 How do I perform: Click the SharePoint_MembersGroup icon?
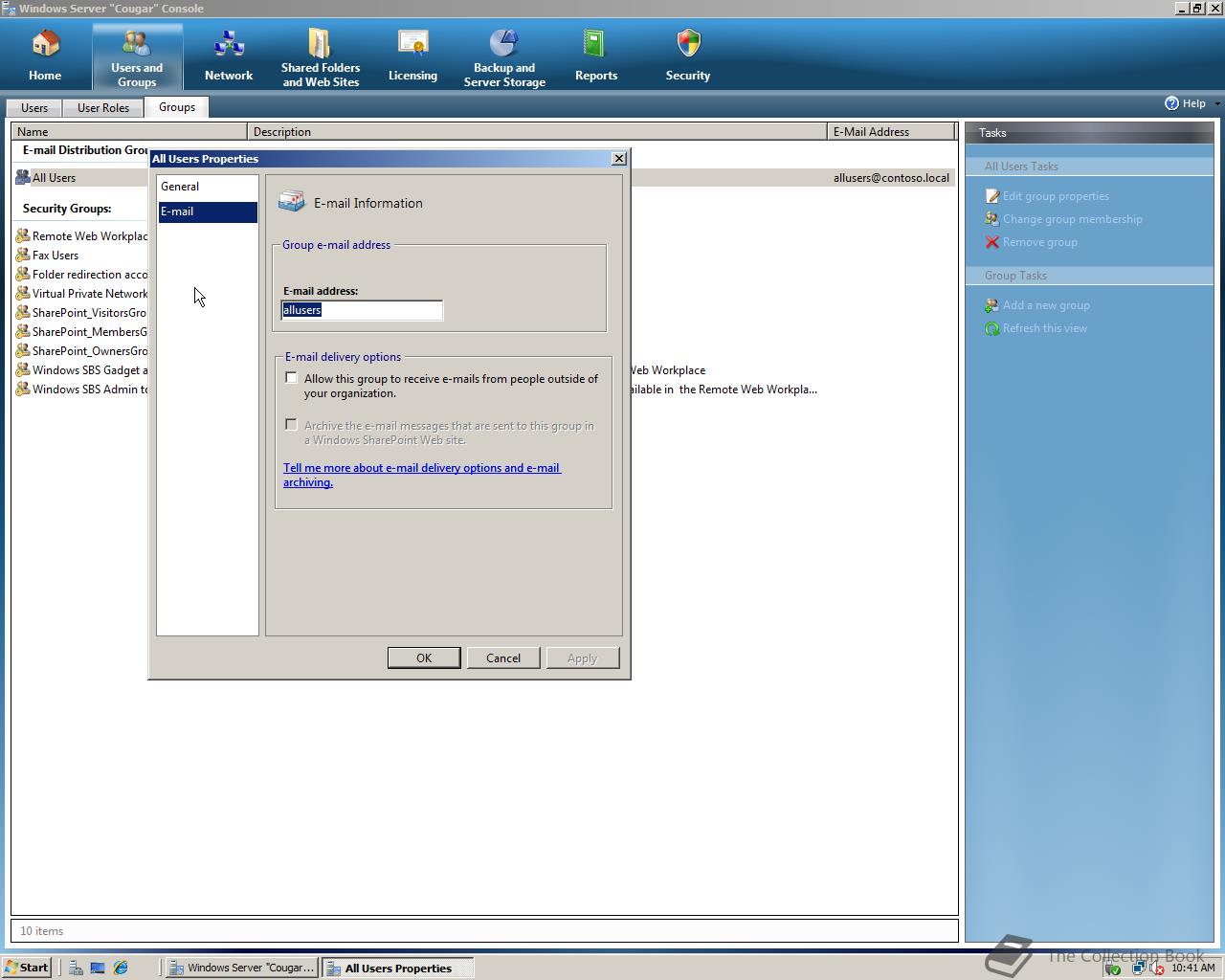[23, 331]
